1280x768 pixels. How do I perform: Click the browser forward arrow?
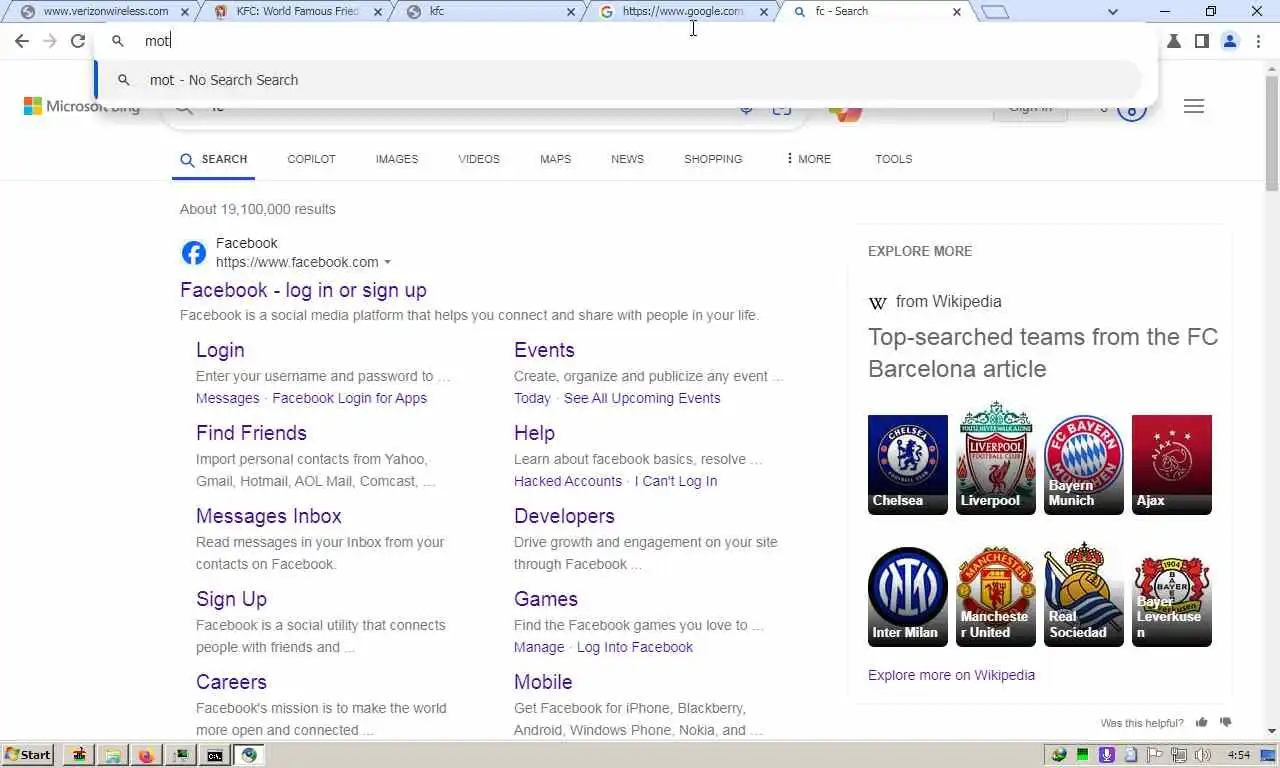(x=50, y=41)
